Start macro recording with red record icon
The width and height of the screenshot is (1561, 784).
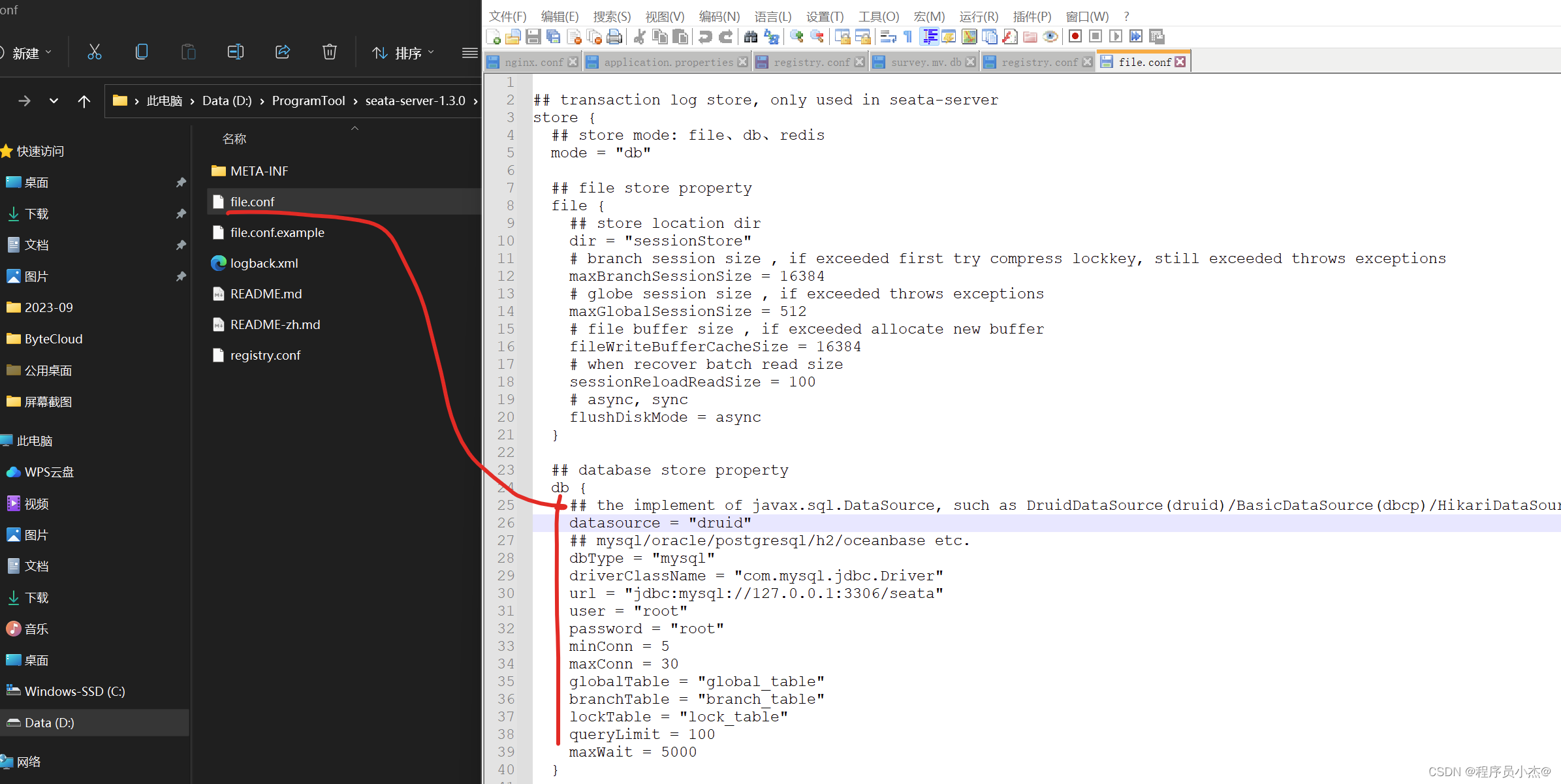[1075, 37]
